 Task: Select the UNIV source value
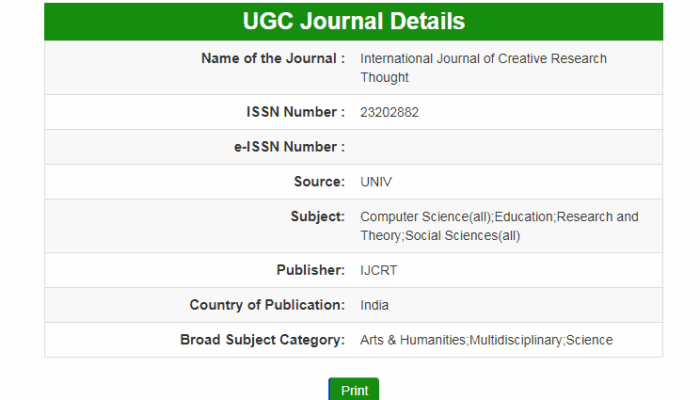(x=377, y=182)
